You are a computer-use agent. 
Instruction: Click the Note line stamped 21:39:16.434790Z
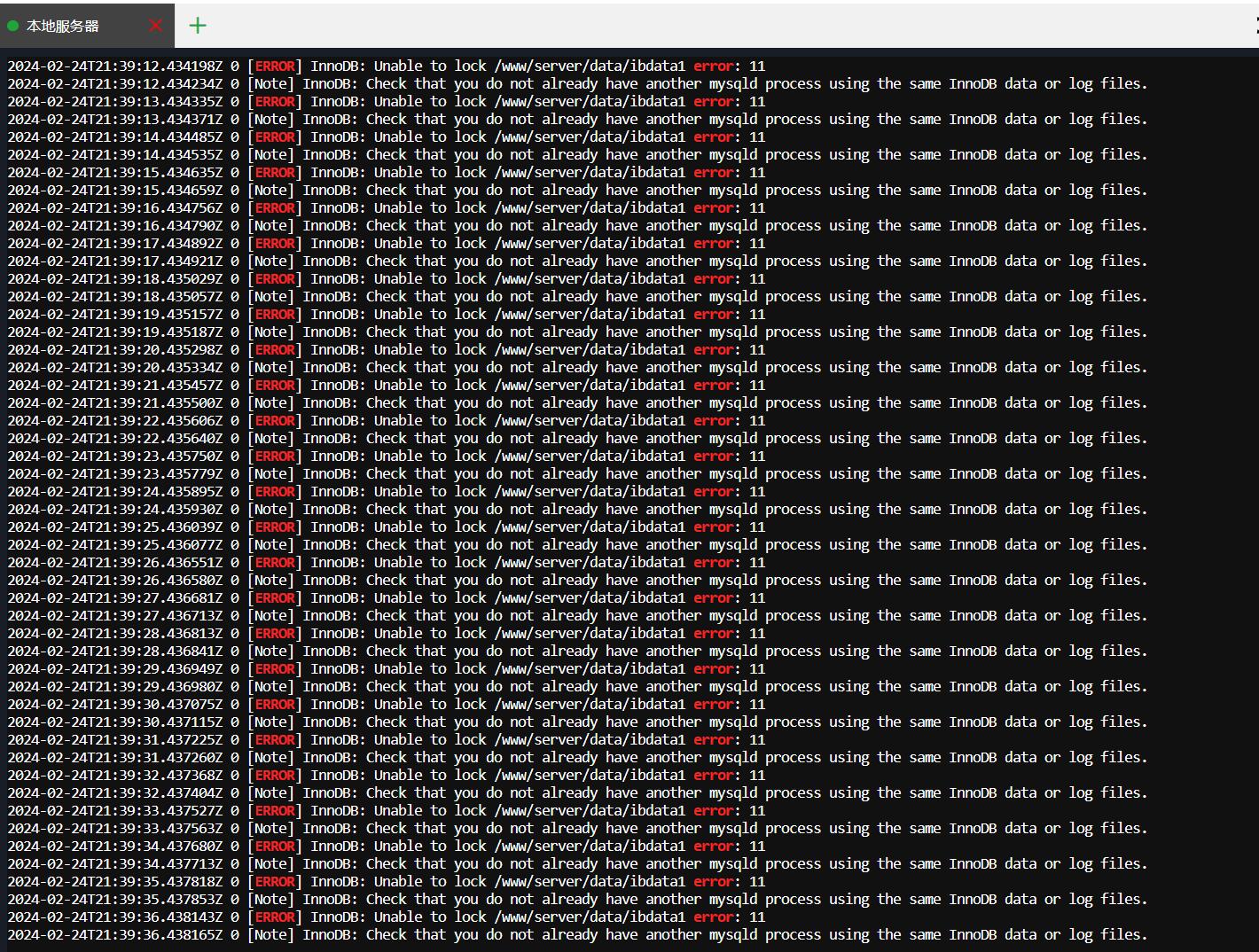577,225
